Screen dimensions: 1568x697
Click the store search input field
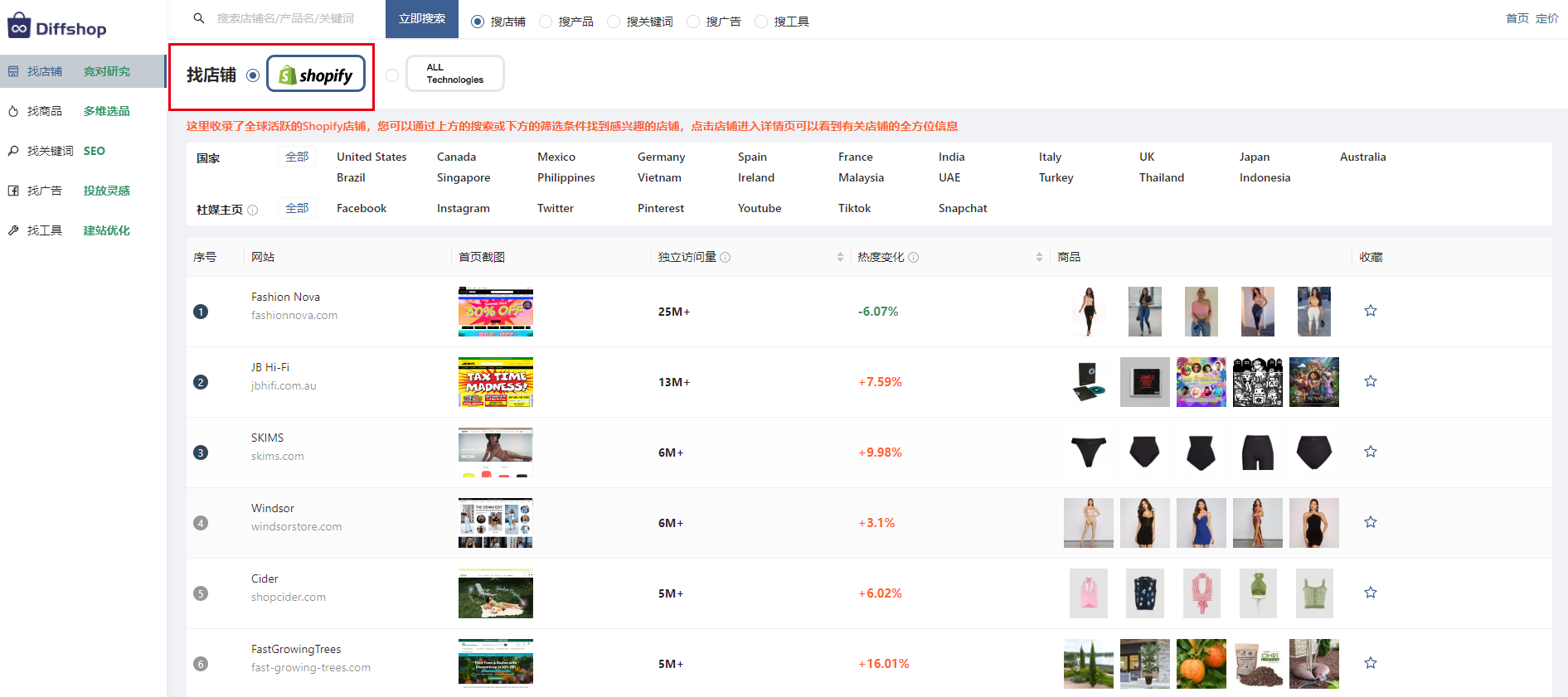290,18
